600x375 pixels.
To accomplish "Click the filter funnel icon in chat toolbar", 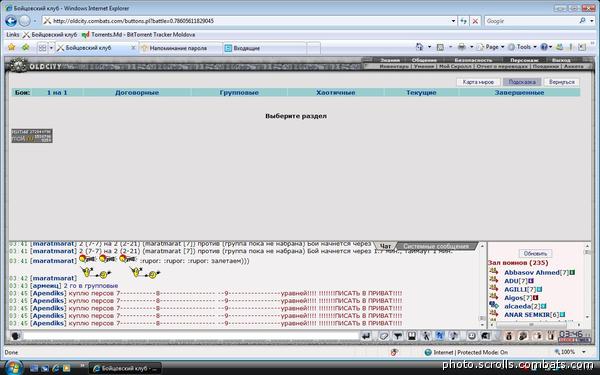I will pos(398,336).
